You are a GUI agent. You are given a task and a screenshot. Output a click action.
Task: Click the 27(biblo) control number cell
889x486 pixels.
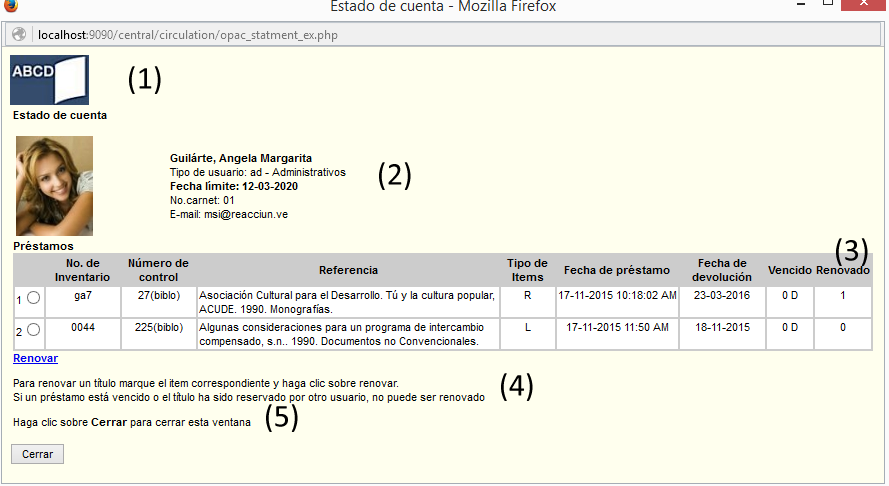click(x=158, y=296)
